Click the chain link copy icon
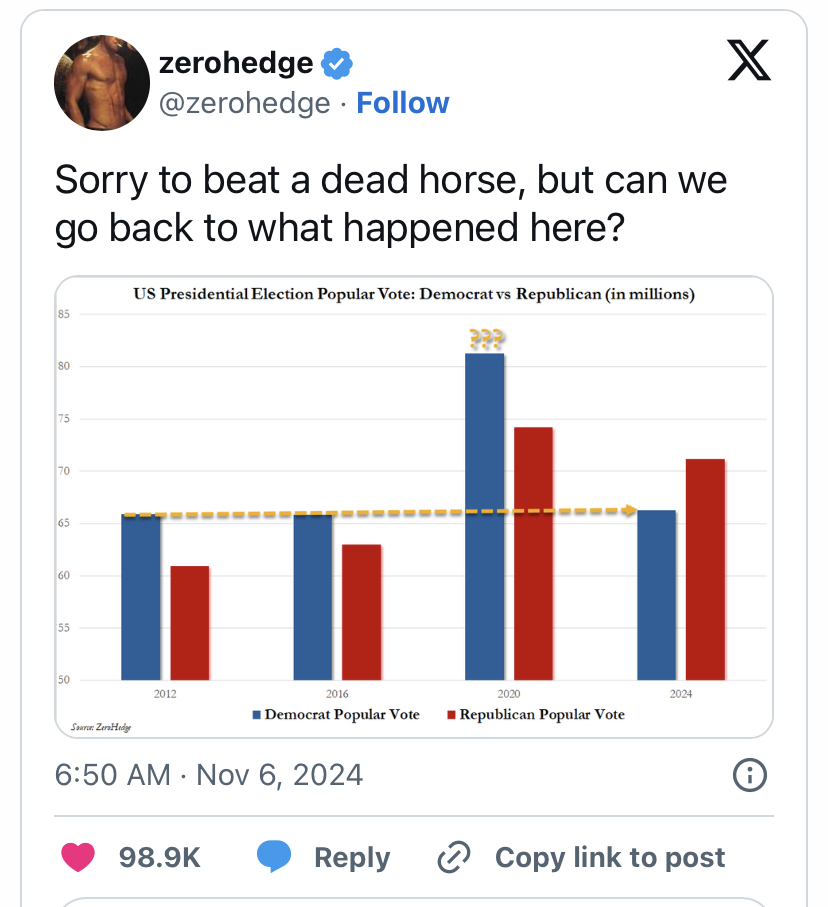The image size is (828, 907). coord(454,857)
